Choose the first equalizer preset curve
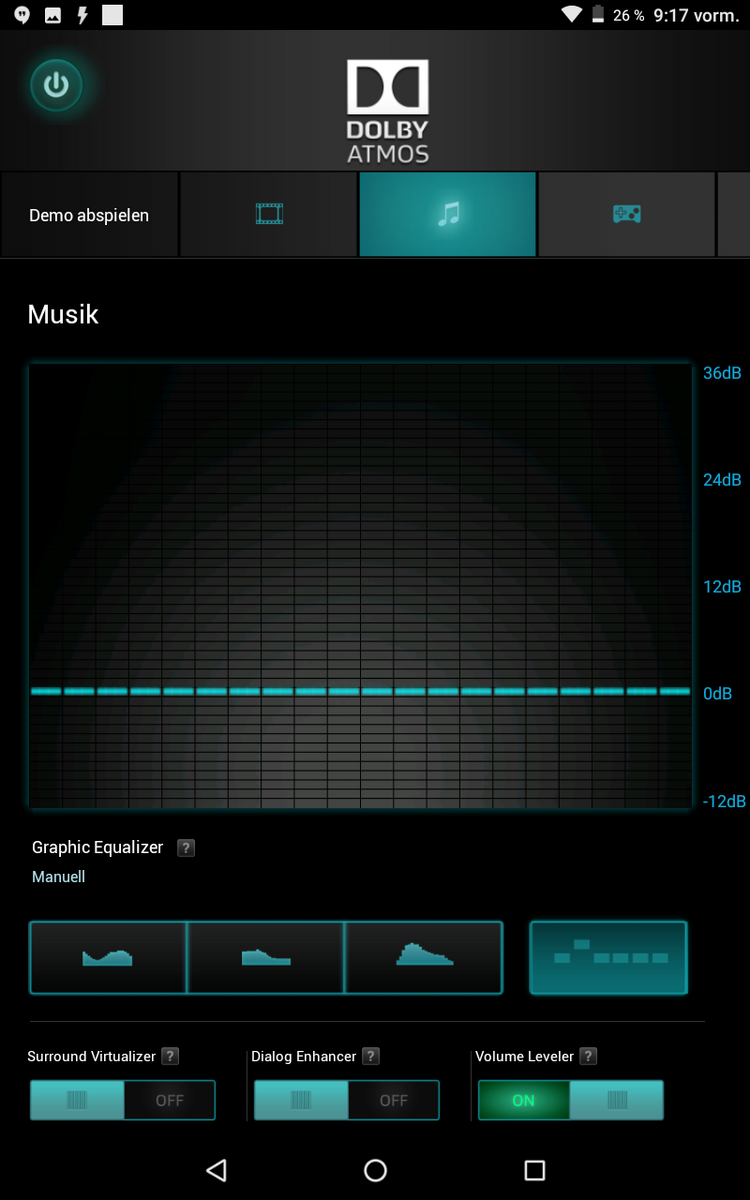This screenshot has height=1200, width=750. [108, 958]
